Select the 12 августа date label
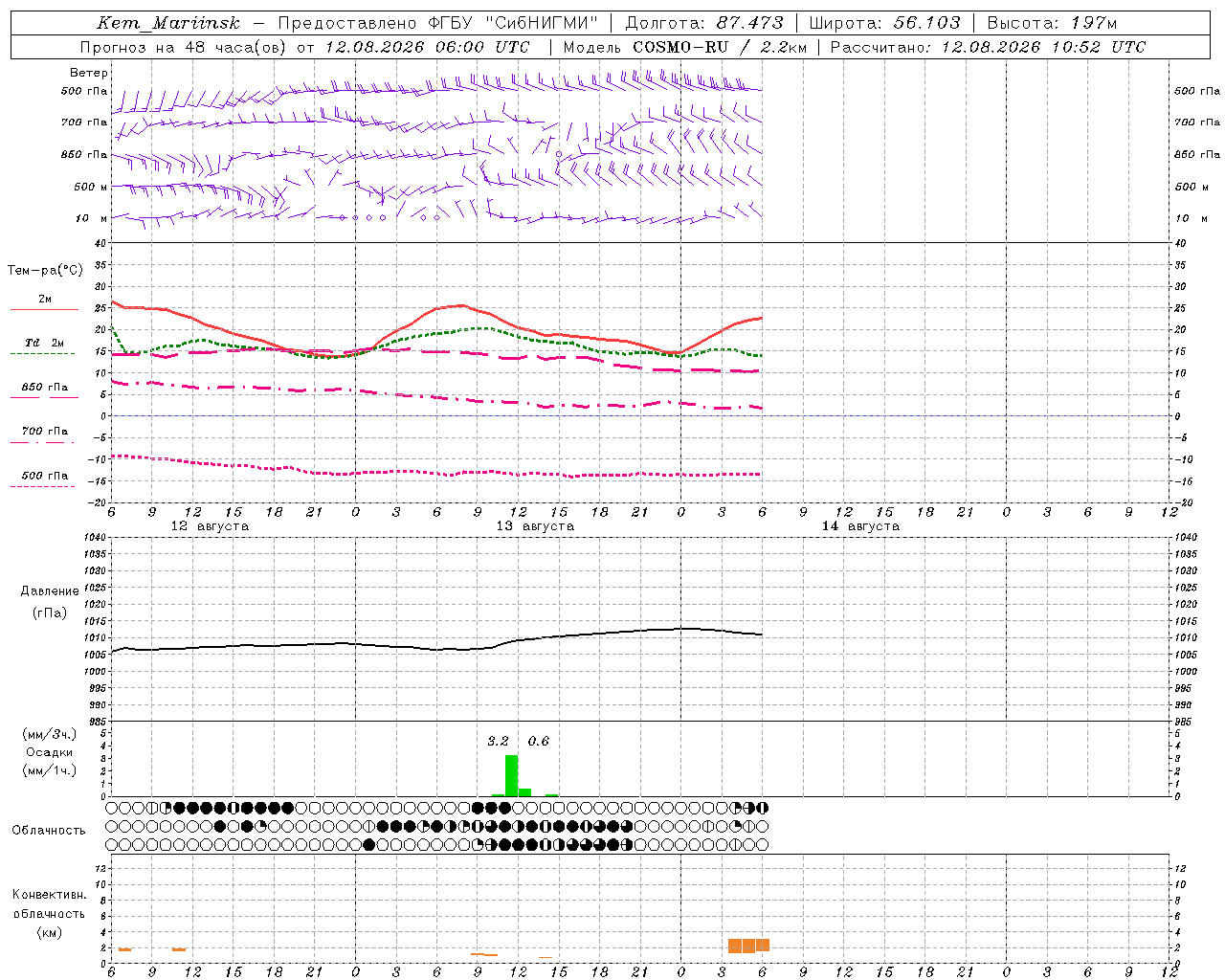 (210, 526)
